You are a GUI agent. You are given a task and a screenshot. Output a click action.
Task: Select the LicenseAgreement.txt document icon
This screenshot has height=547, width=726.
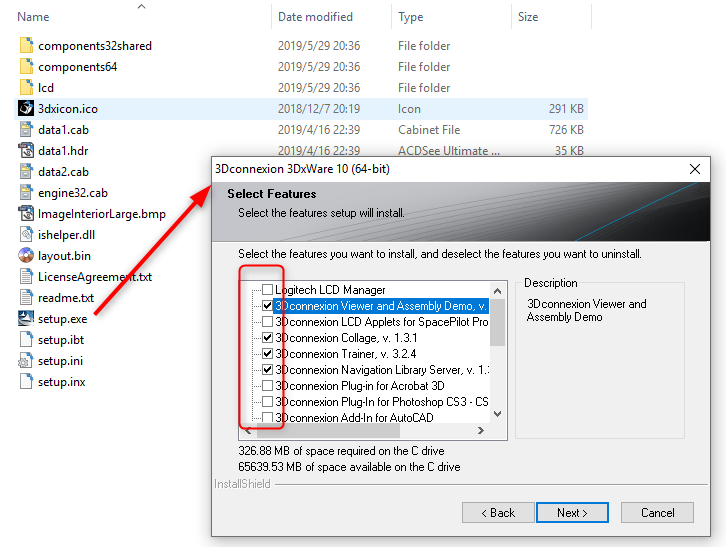26,277
